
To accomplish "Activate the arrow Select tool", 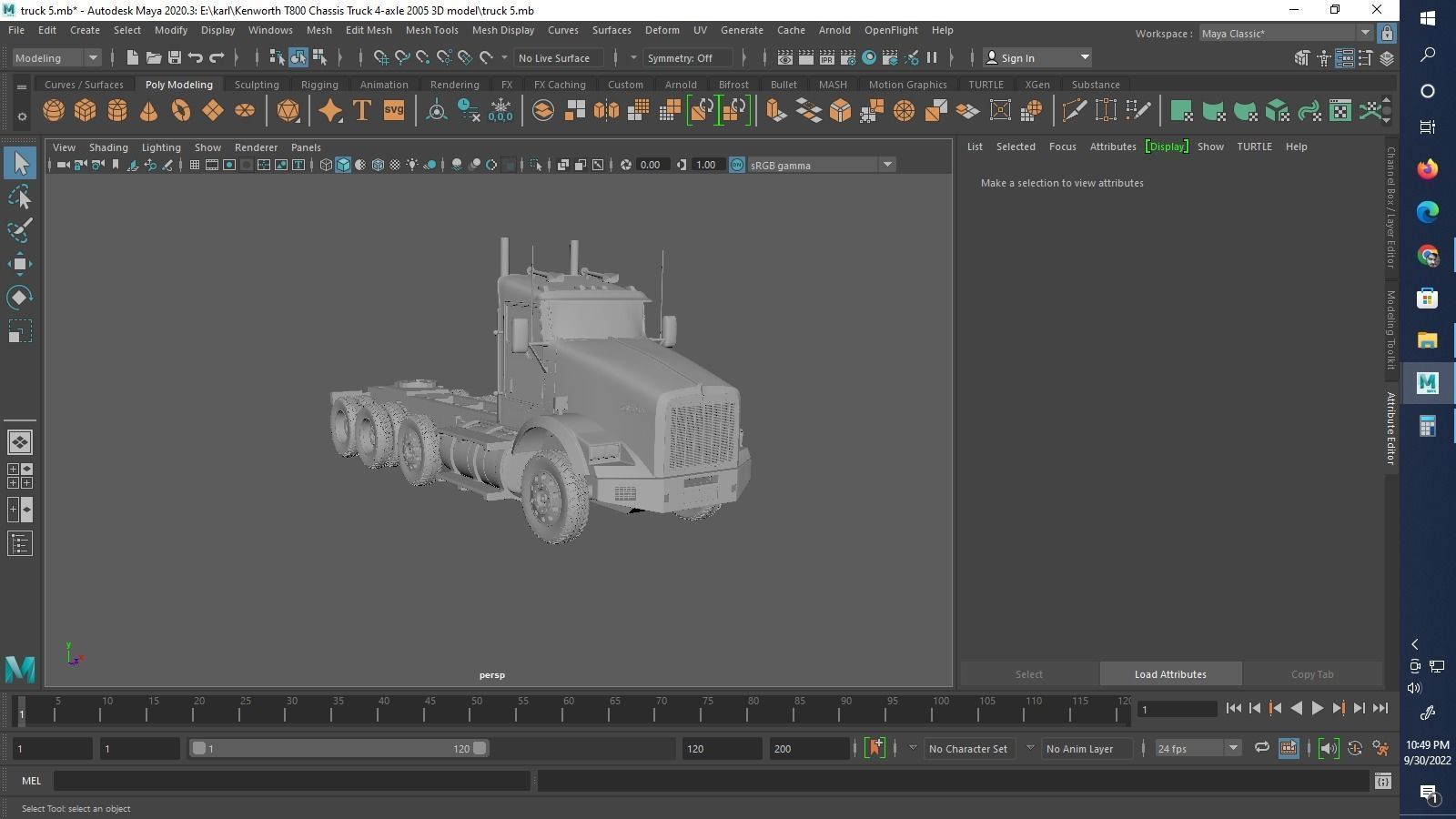I will coord(20,164).
